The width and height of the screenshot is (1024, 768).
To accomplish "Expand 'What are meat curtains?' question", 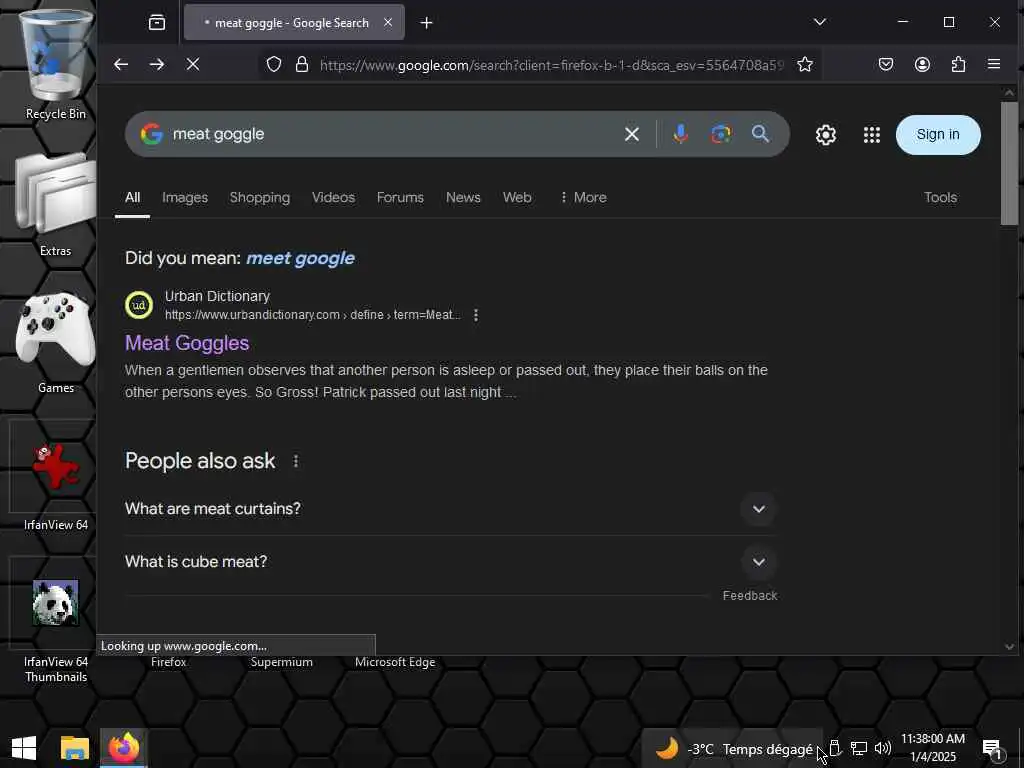I will point(451,509).
